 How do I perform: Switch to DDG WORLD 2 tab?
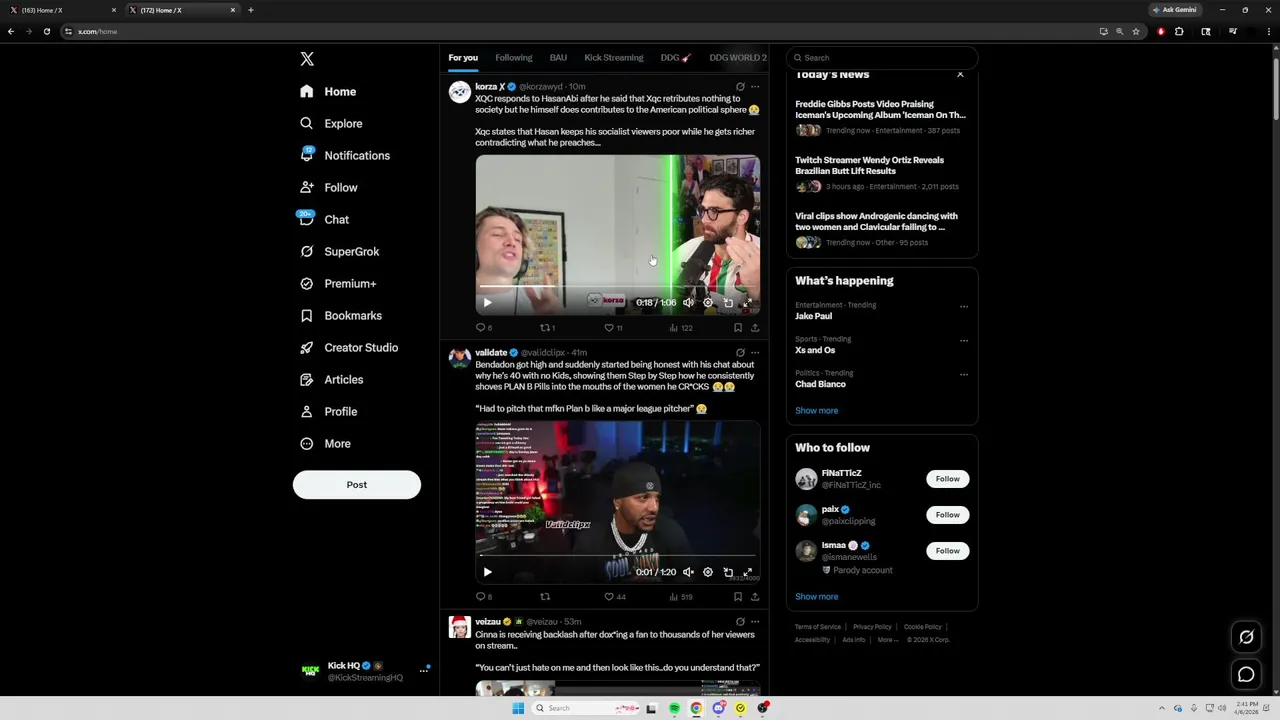tap(738, 57)
